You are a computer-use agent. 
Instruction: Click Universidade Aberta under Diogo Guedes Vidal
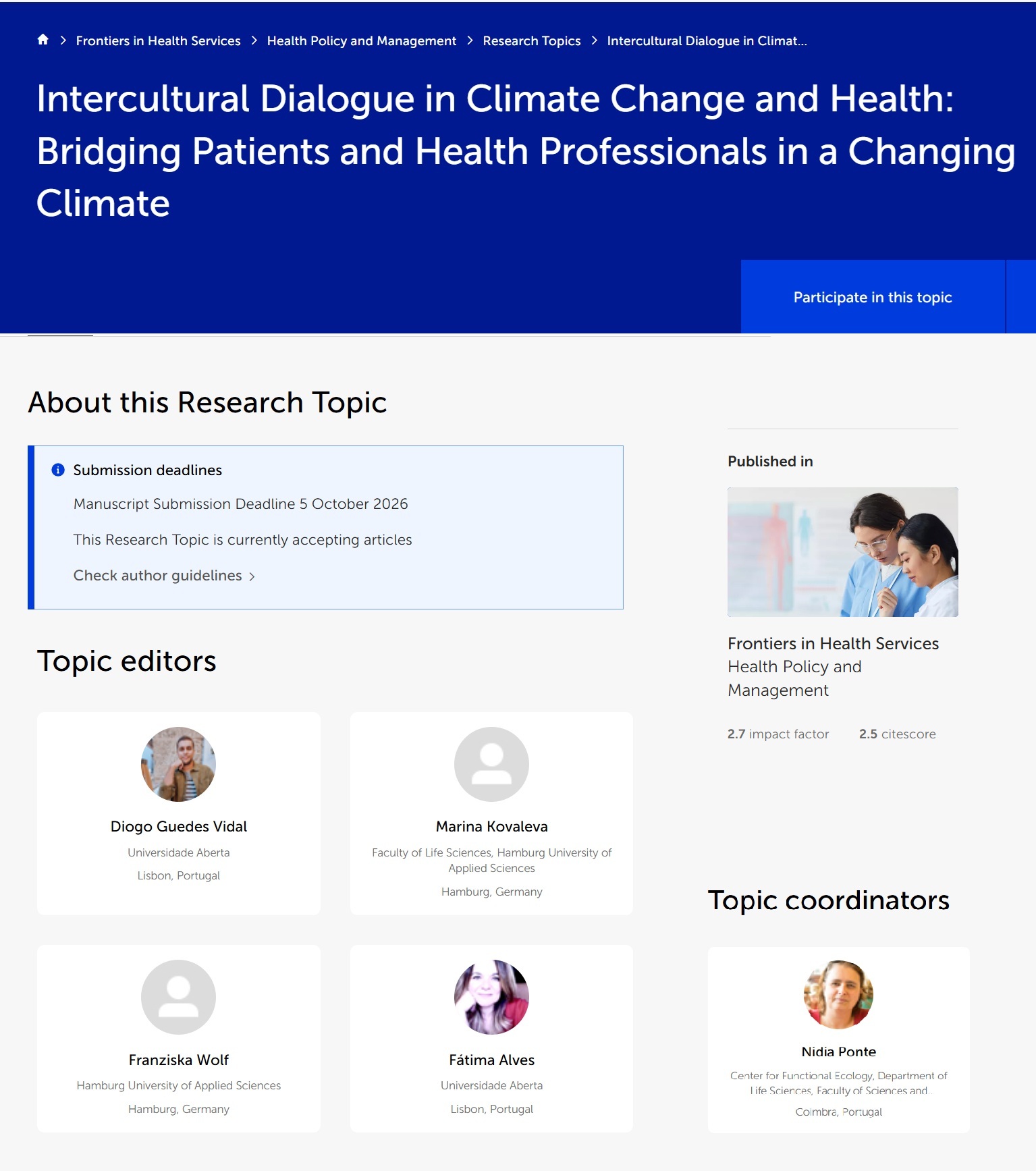(x=178, y=852)
